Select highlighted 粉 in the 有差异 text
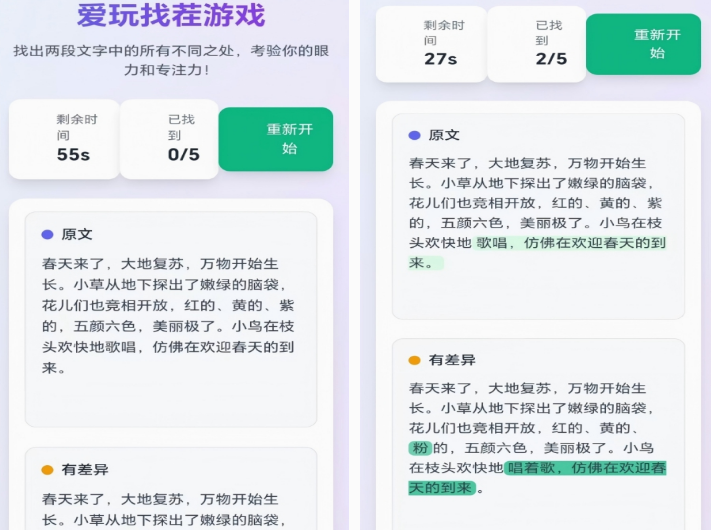This screenshot has height=530, width=711. (420, 448)
